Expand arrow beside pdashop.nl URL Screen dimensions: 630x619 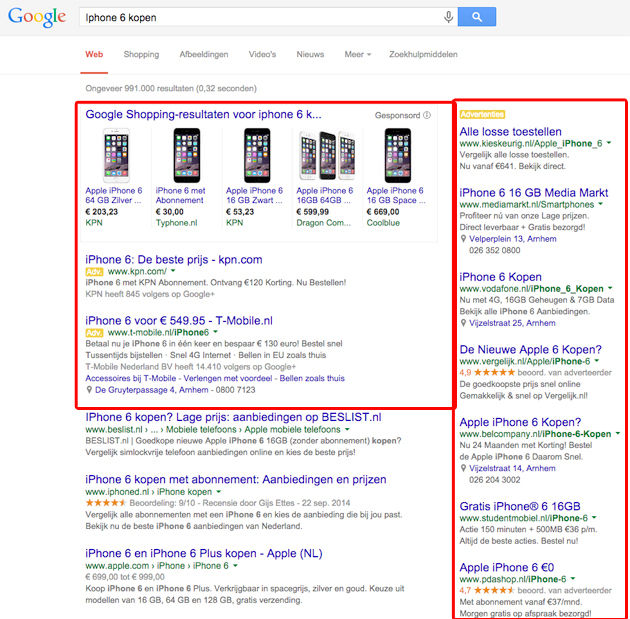[x=573, y=579]
